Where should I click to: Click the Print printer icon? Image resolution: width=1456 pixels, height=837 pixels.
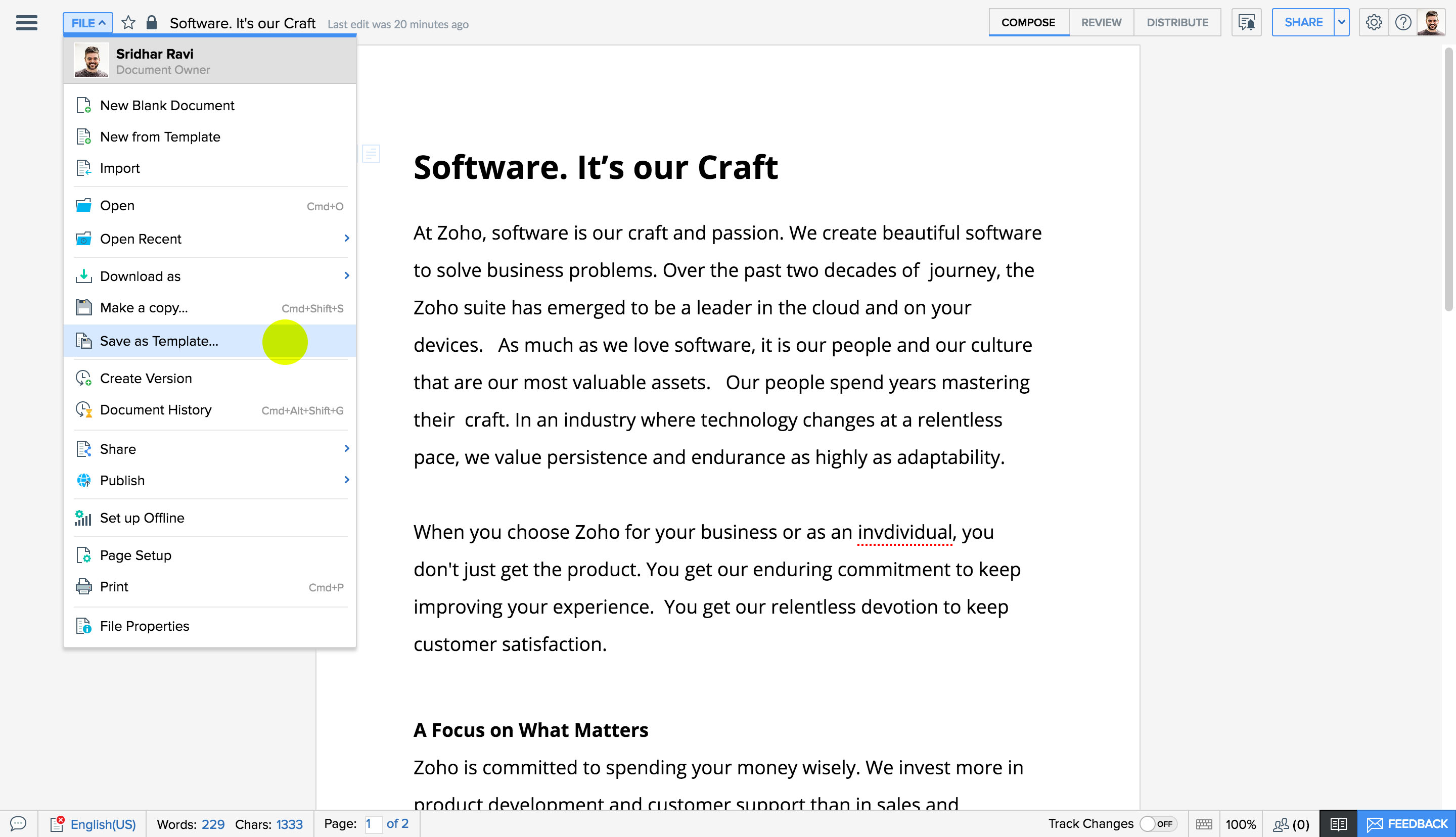pyautogui.click(x=84, y=586)
